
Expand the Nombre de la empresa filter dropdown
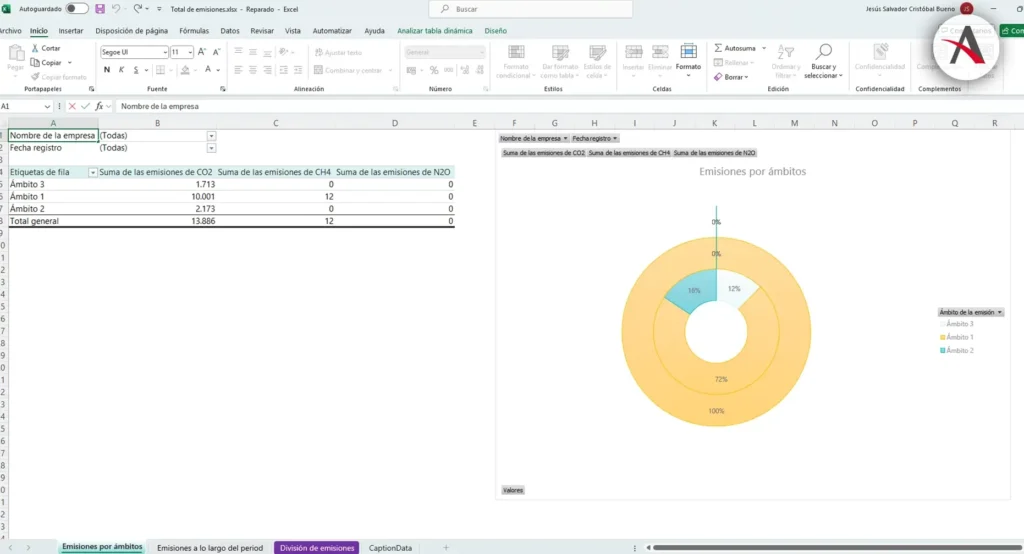coord(211,135)
